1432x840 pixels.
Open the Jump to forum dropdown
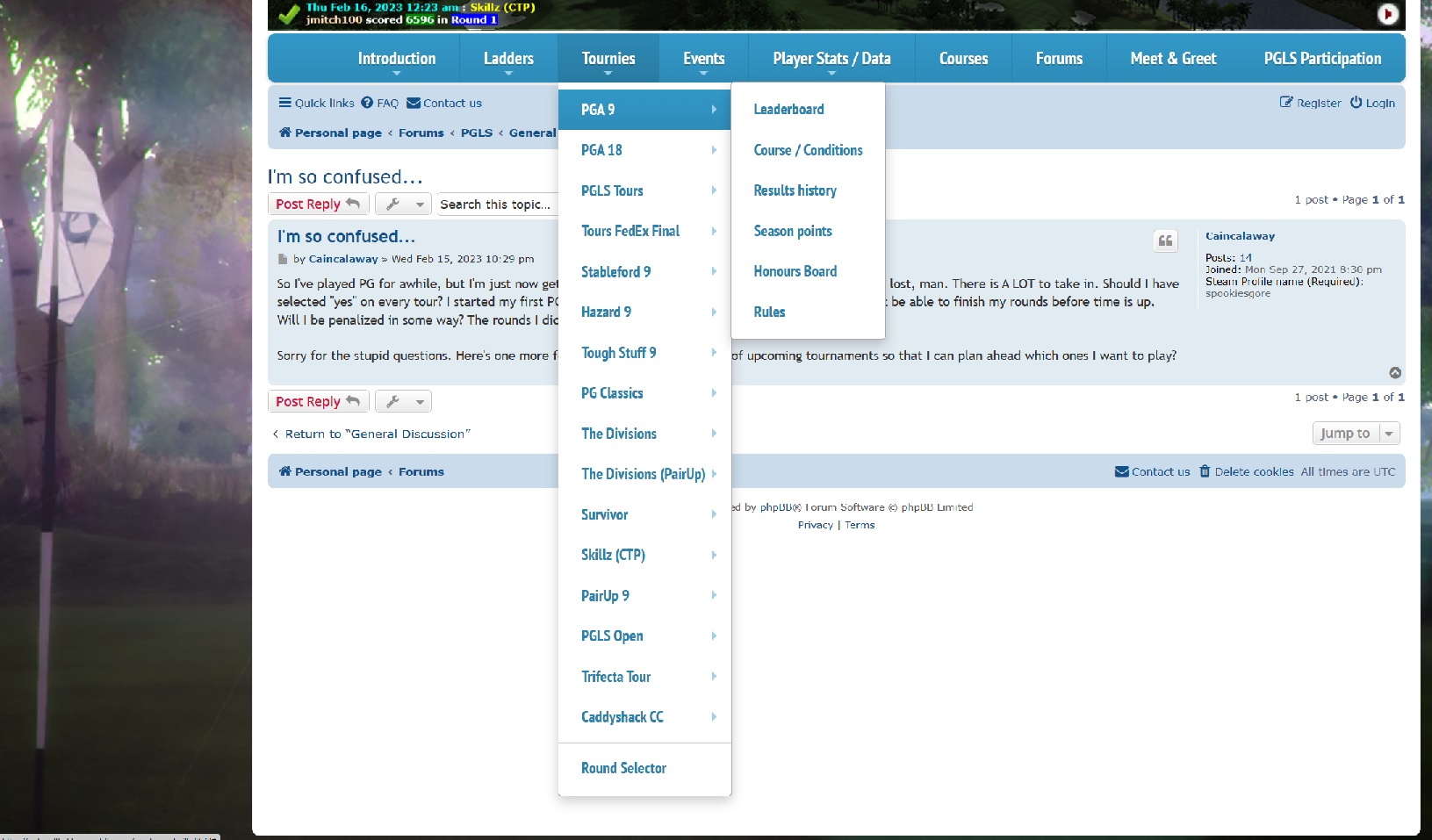pyautogui.click(x=1355, y=434)
